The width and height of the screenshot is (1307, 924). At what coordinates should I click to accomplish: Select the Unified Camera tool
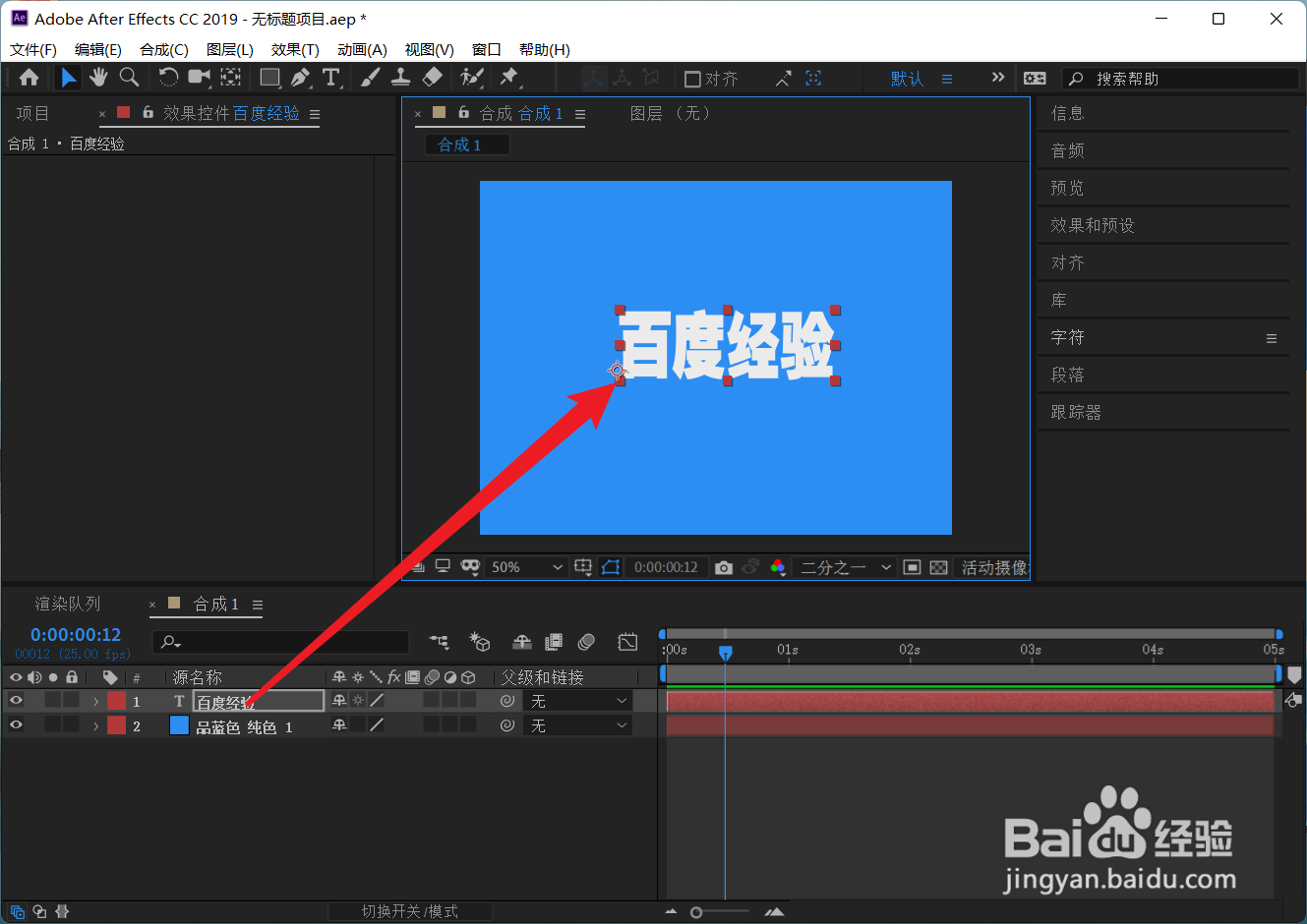pos(200,78)
